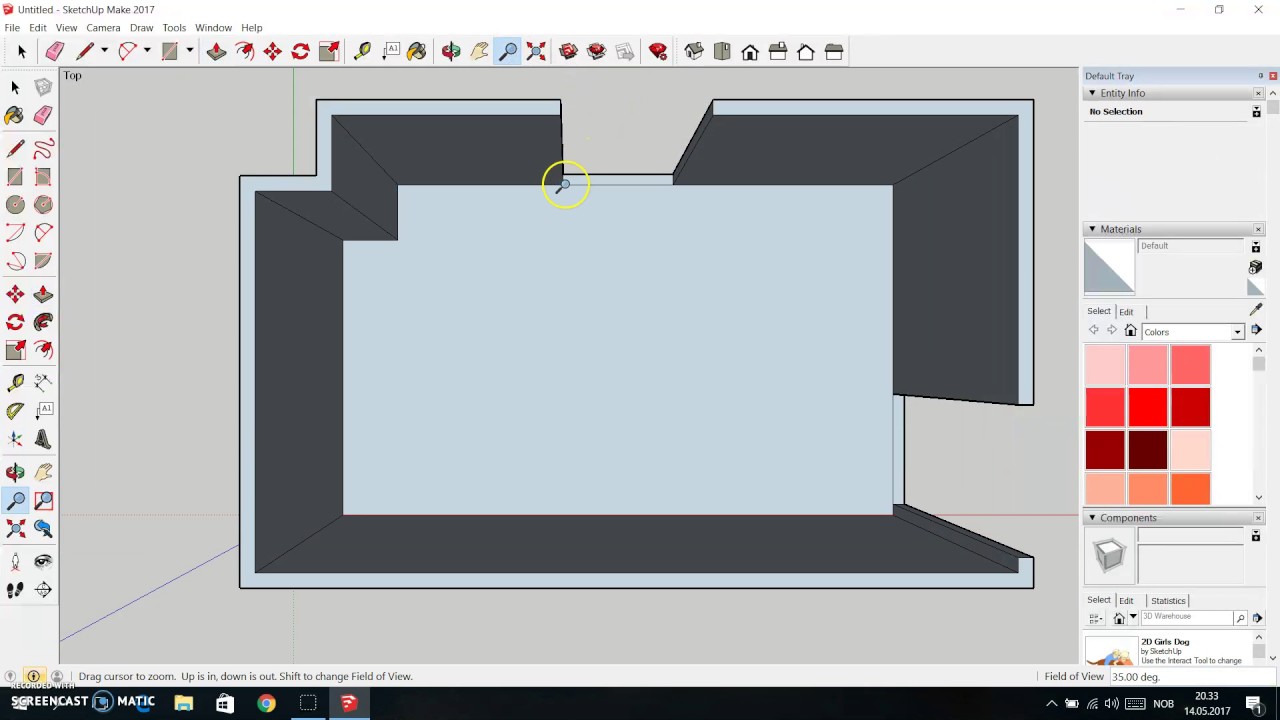Open the Draw menu
Screen dimensions: 1280x720
pyautogui.click(x=141, y=28)
